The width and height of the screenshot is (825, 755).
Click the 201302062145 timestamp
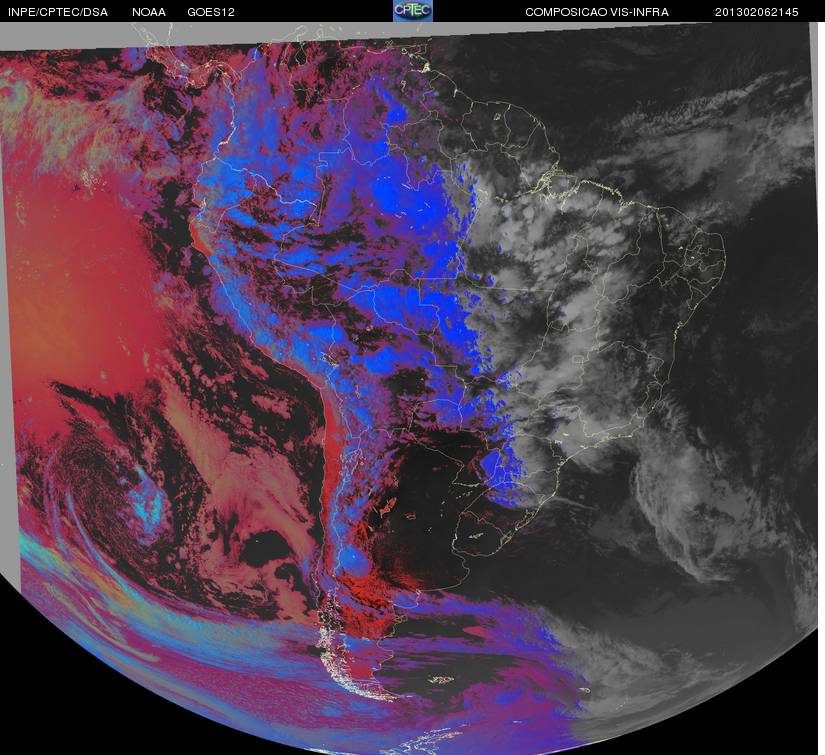click(x=757, y=12)
